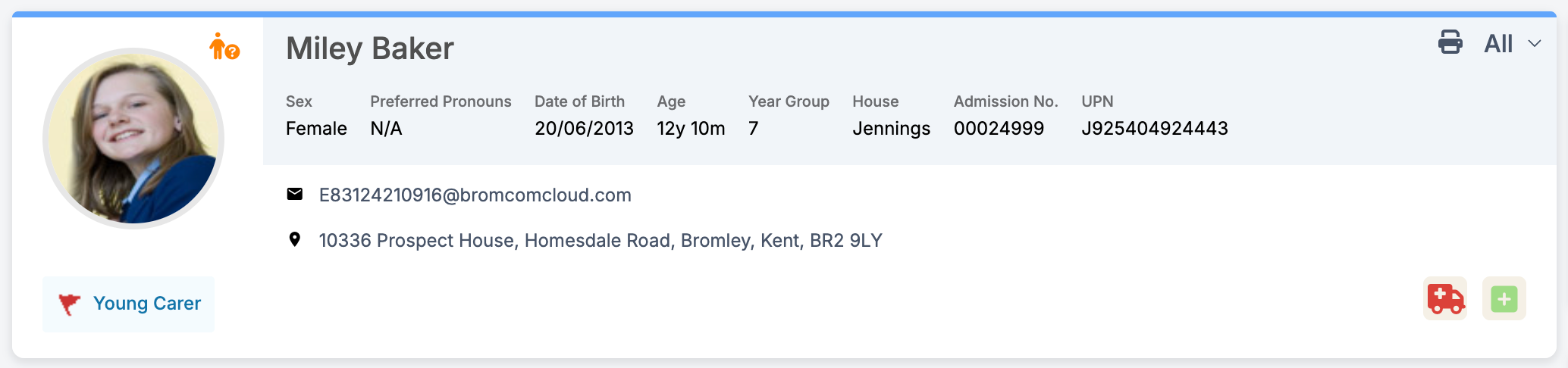
Task: Expand the All dropdown chevron
Action: (x=1535, y=44)
